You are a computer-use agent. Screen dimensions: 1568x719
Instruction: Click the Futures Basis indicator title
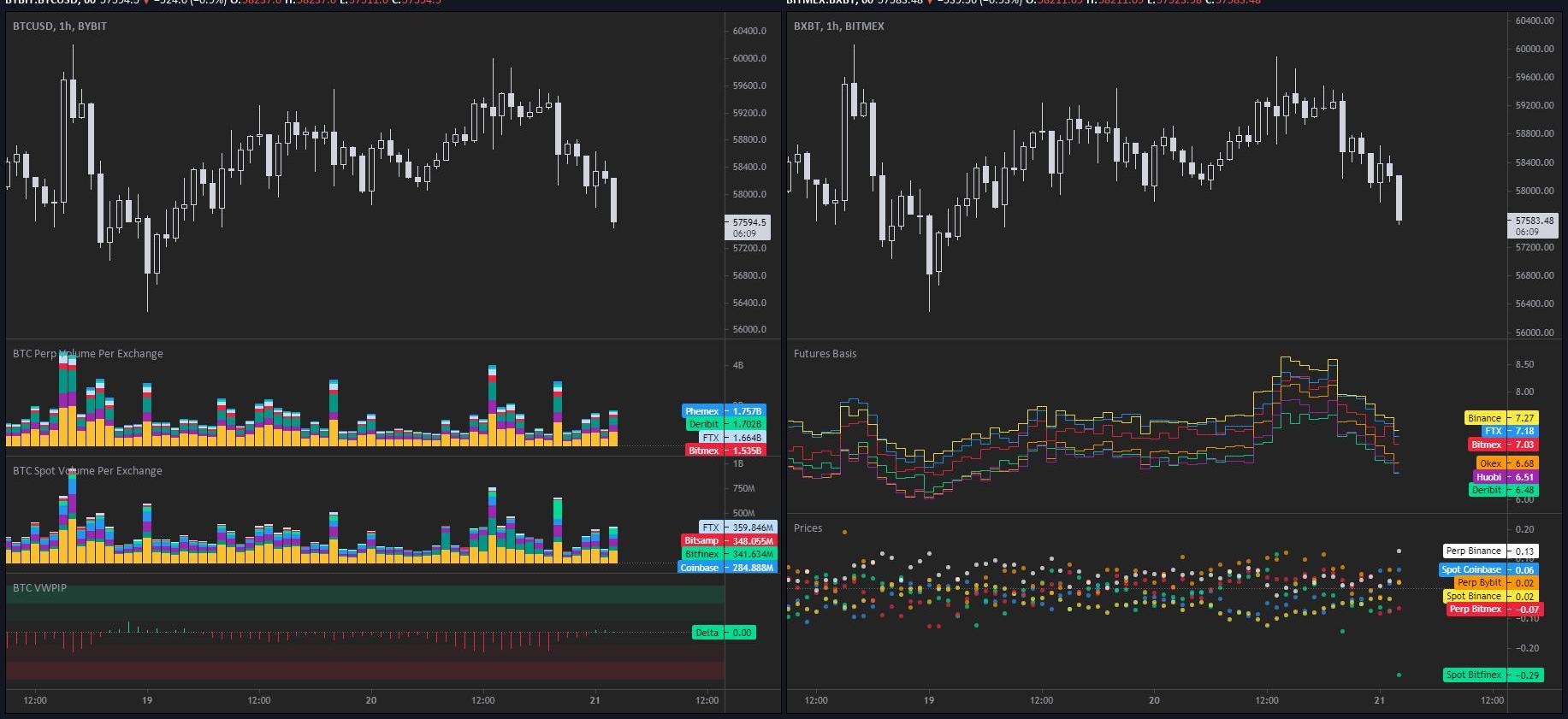coord(825,354)
